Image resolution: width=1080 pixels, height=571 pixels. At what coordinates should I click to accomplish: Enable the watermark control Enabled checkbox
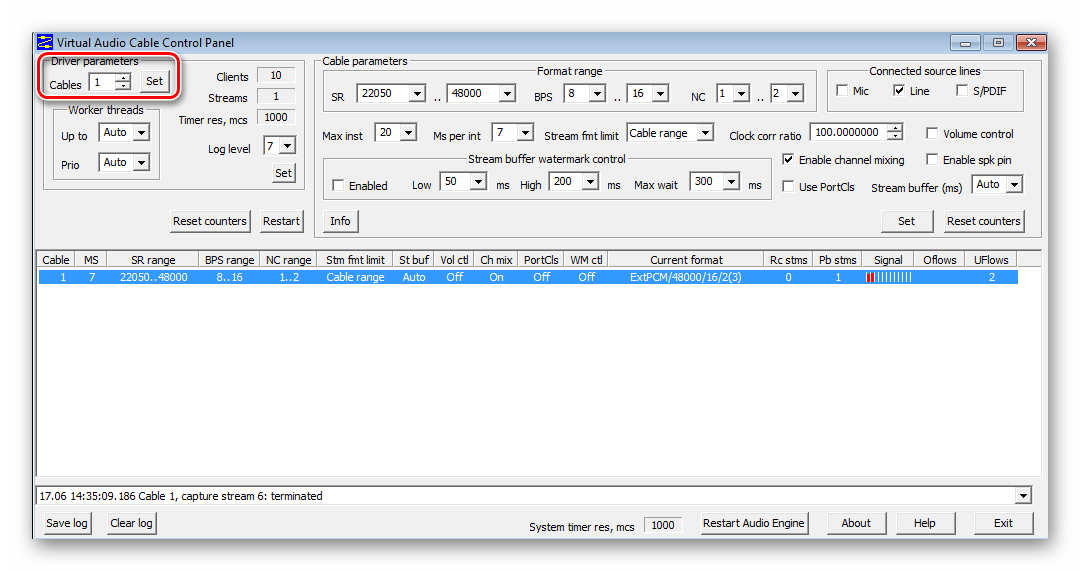(x=338, y=186)
